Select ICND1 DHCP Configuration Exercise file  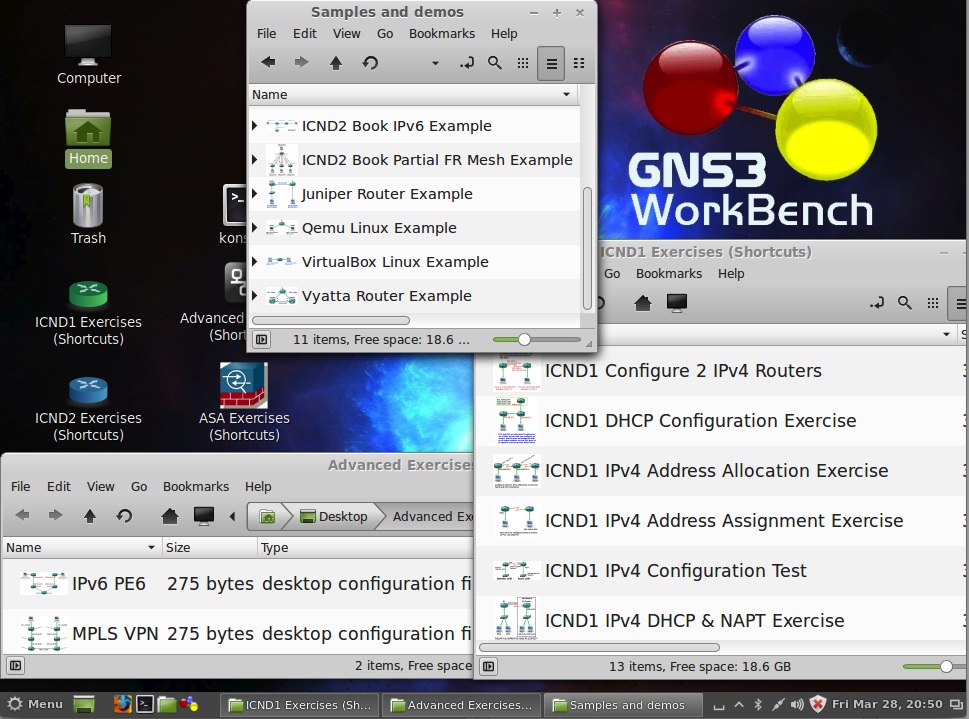coord(700,421)
